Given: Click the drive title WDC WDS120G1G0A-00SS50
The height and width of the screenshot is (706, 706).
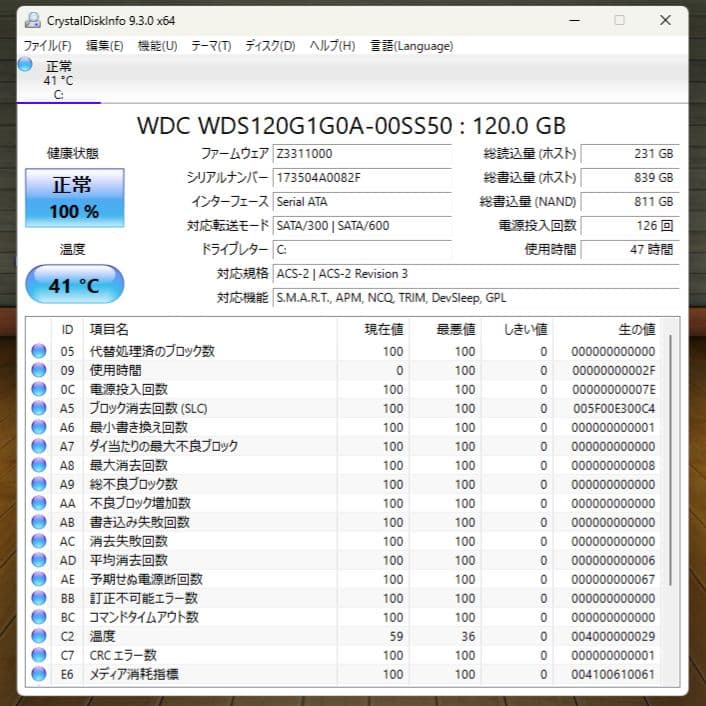Looking at the screenshot, I should pos(295,126).
